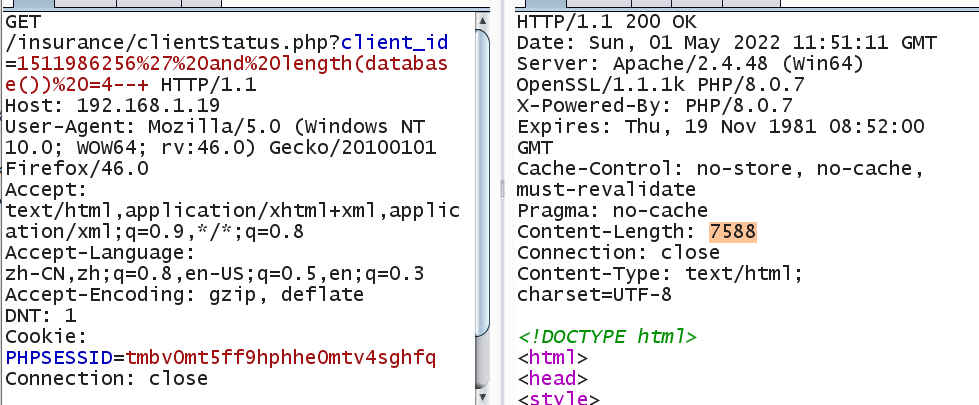Screen dimensions: 979x405
Task: Click the "e())%20=4--+" payload ending
Action: (x=79, y=85)
